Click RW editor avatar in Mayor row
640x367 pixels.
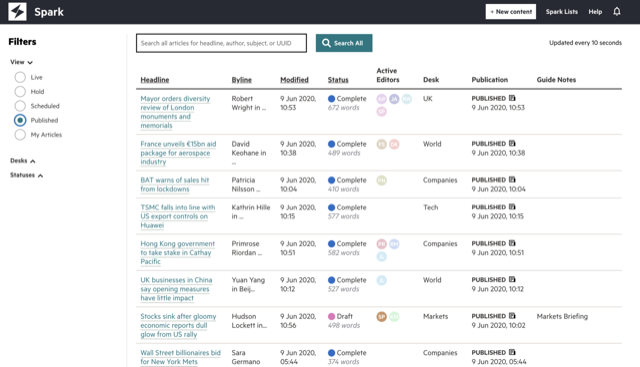point(407,99)
